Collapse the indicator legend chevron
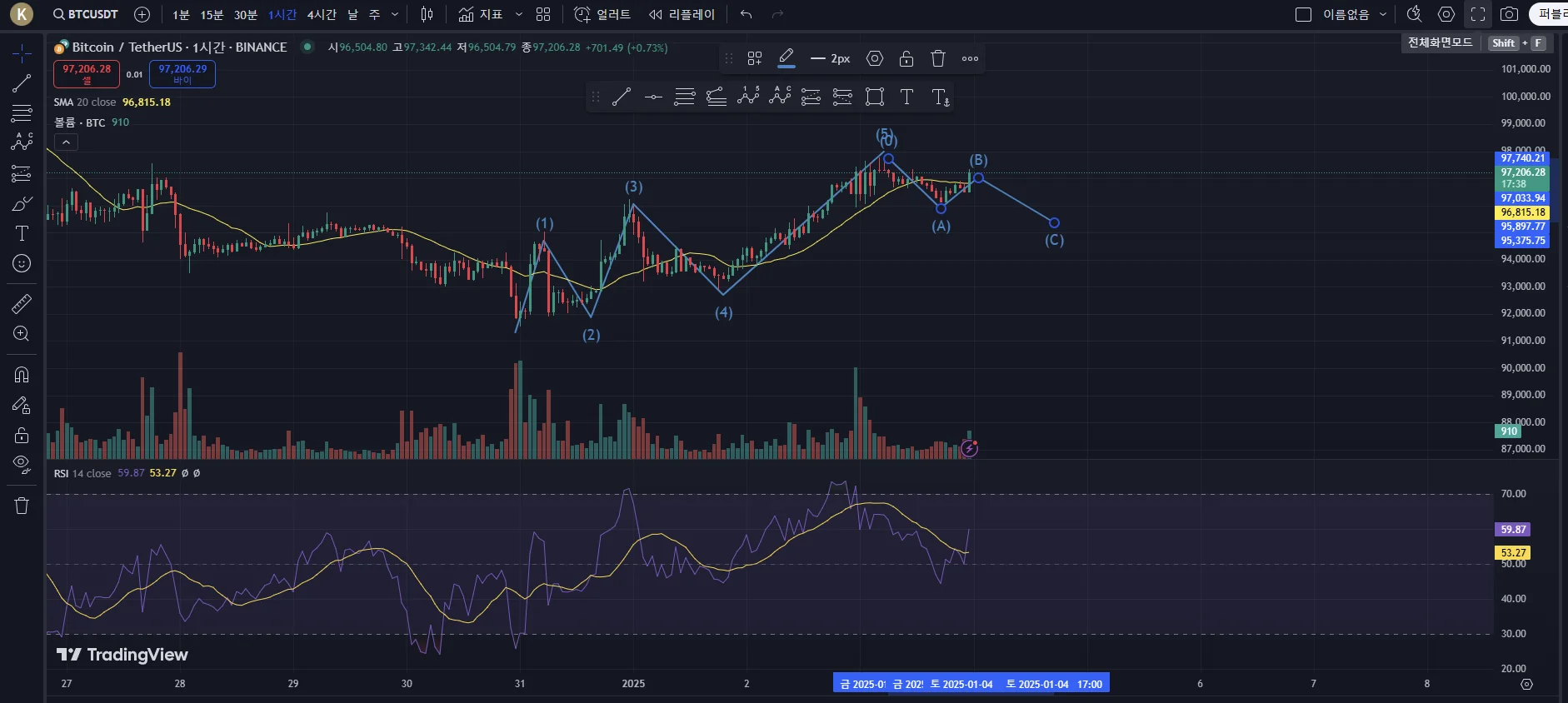 [66, 142]
